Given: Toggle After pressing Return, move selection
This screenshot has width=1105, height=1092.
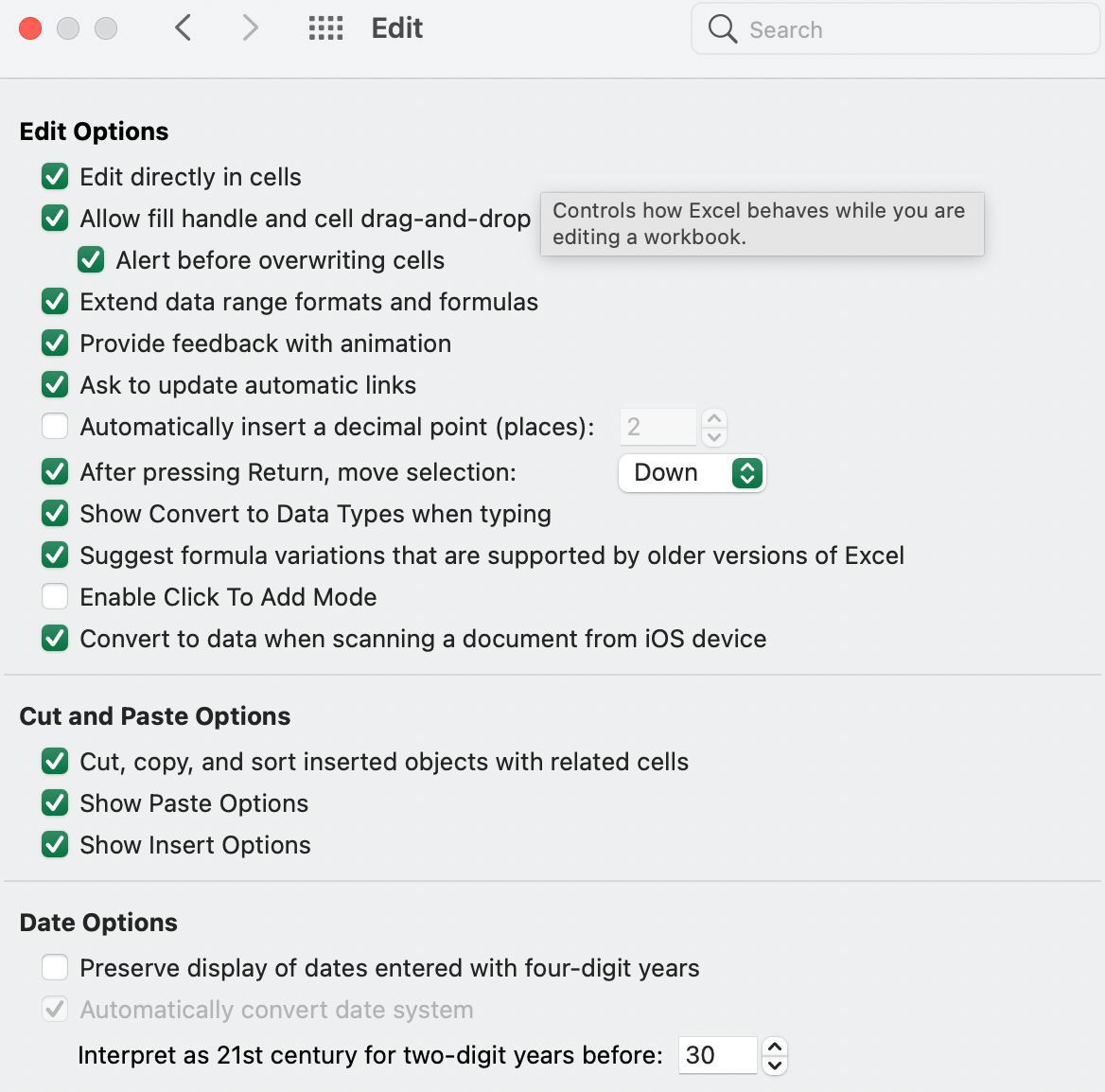Looking at the screenshot, I should [55, 472].
